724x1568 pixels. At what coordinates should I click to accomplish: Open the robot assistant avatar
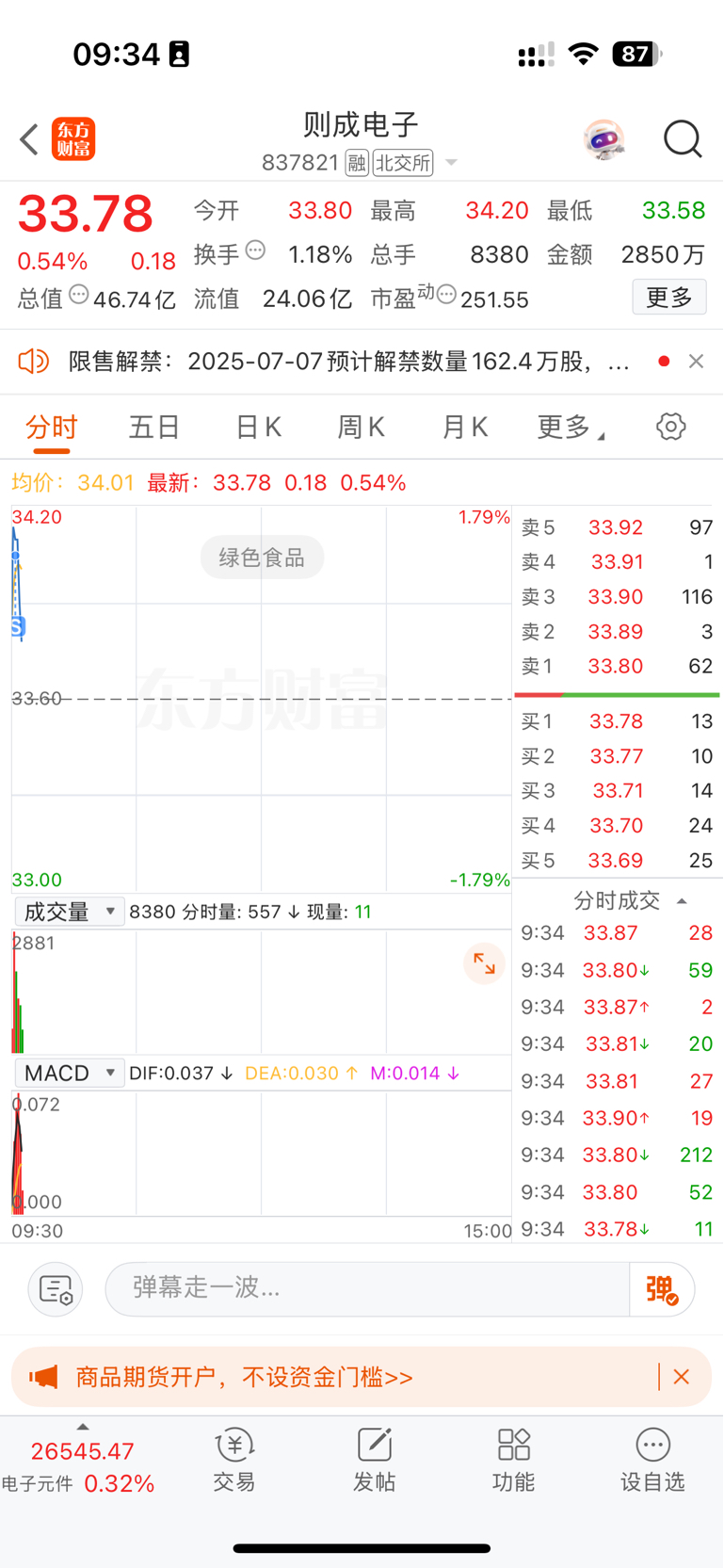point(603,140)
